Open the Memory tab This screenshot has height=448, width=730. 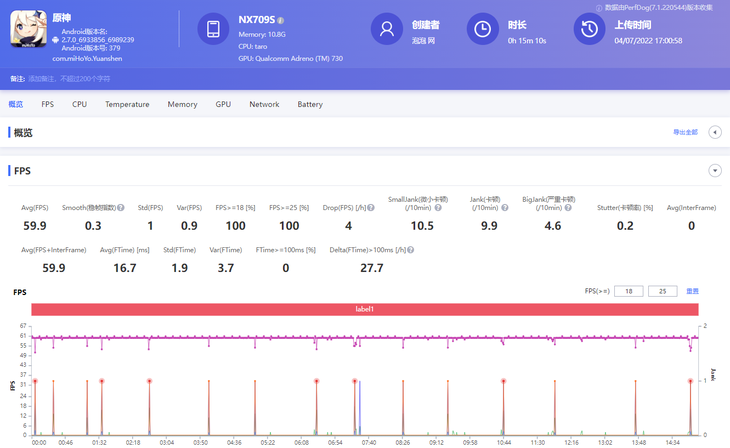(182, 104)
